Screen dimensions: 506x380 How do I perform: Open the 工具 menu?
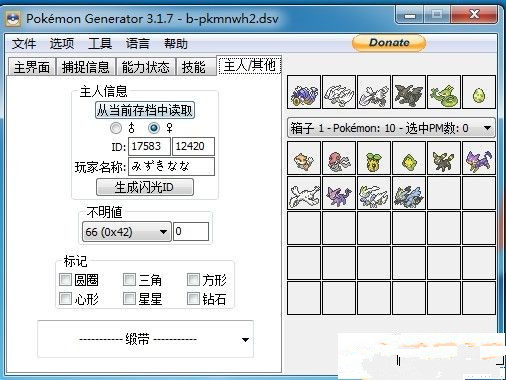coord(100,44)
